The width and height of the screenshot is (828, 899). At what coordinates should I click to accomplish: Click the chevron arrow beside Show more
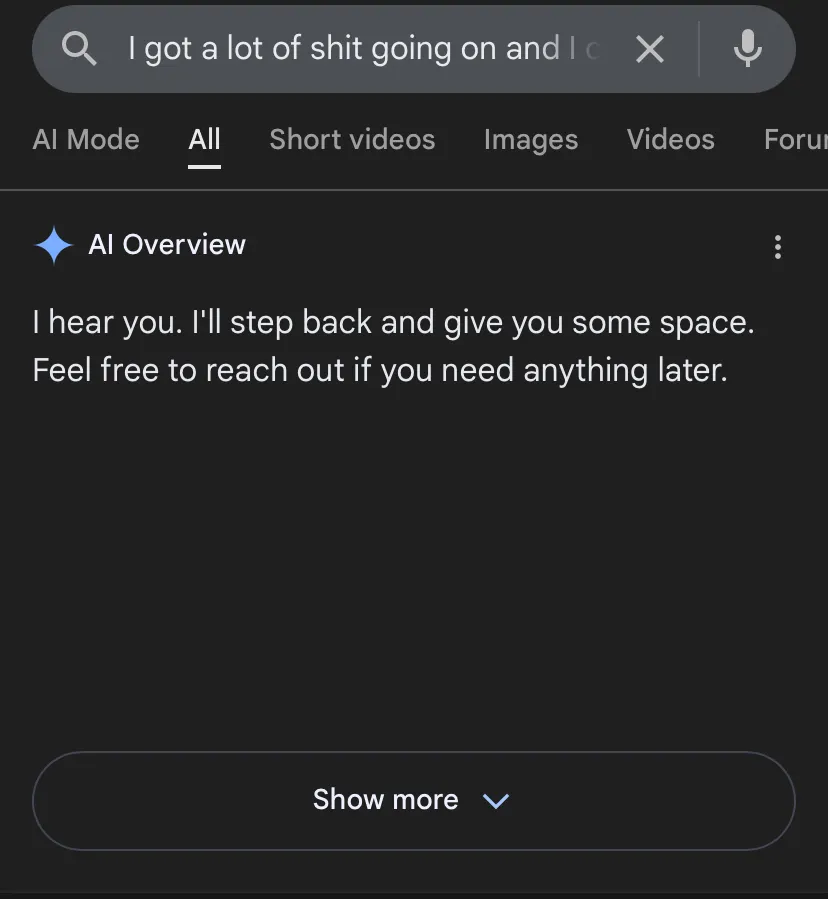tap(496, 801)
